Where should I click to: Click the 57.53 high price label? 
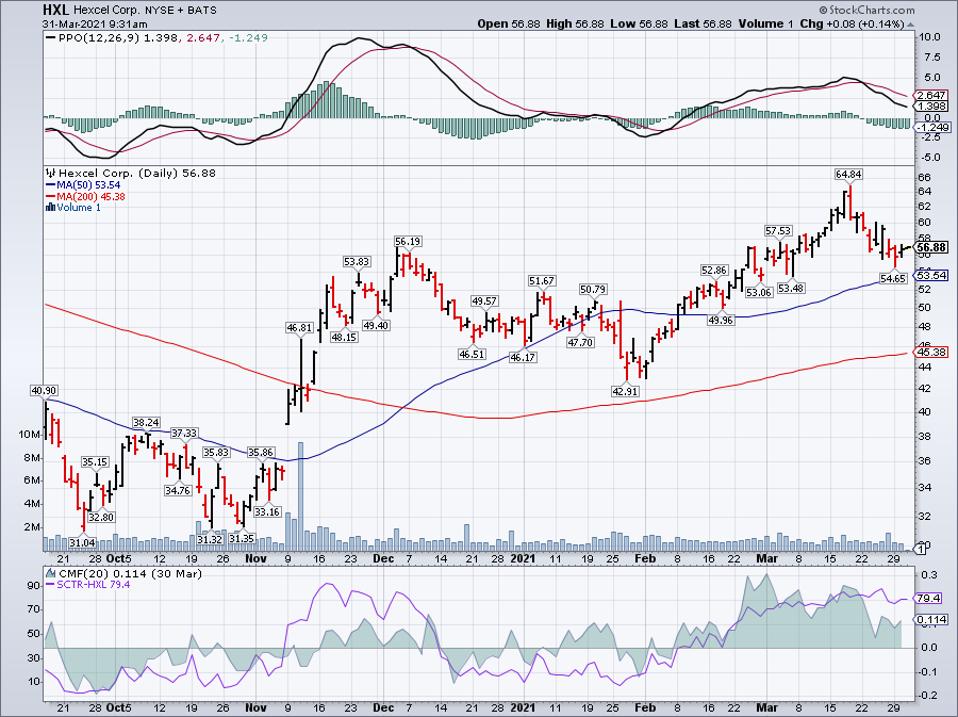[x=778, y=231]
